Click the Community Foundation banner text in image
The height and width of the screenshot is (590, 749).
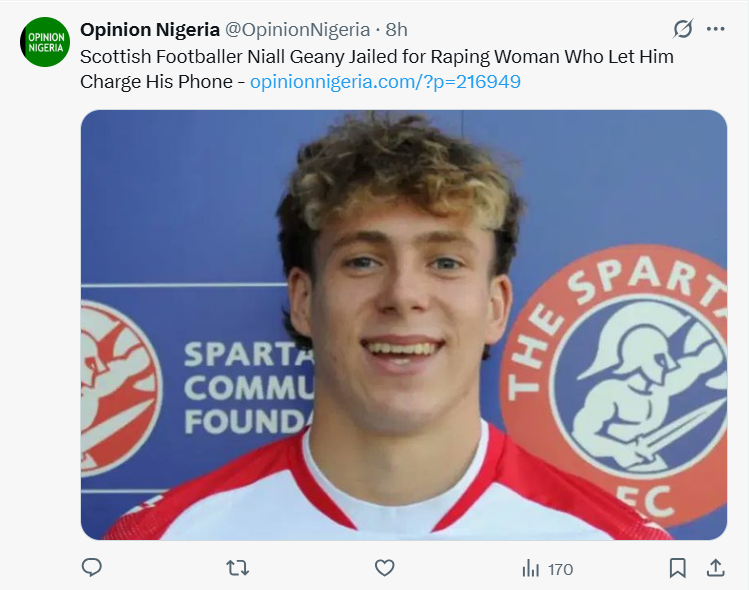pos(245,387)
